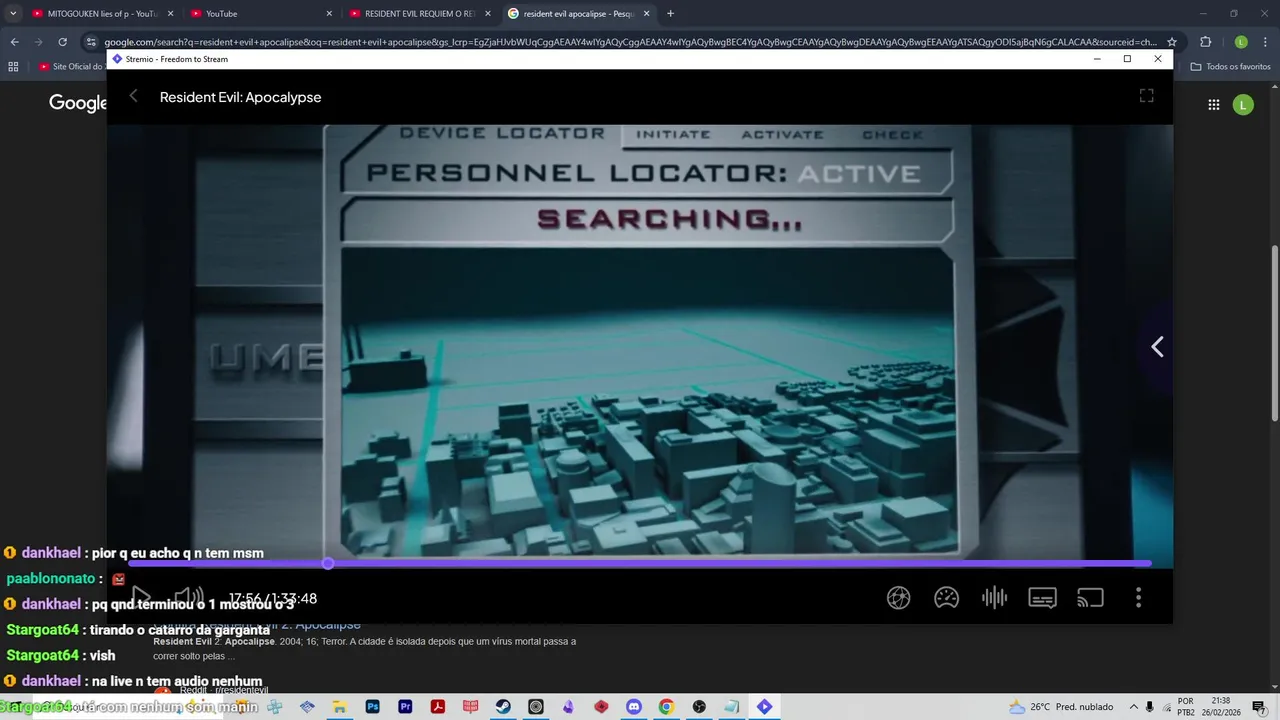Screen dimensions: 1280x720
Task: Open the weather widget 26°C Pred. nublado
Action: click(x=1061, y=707)
